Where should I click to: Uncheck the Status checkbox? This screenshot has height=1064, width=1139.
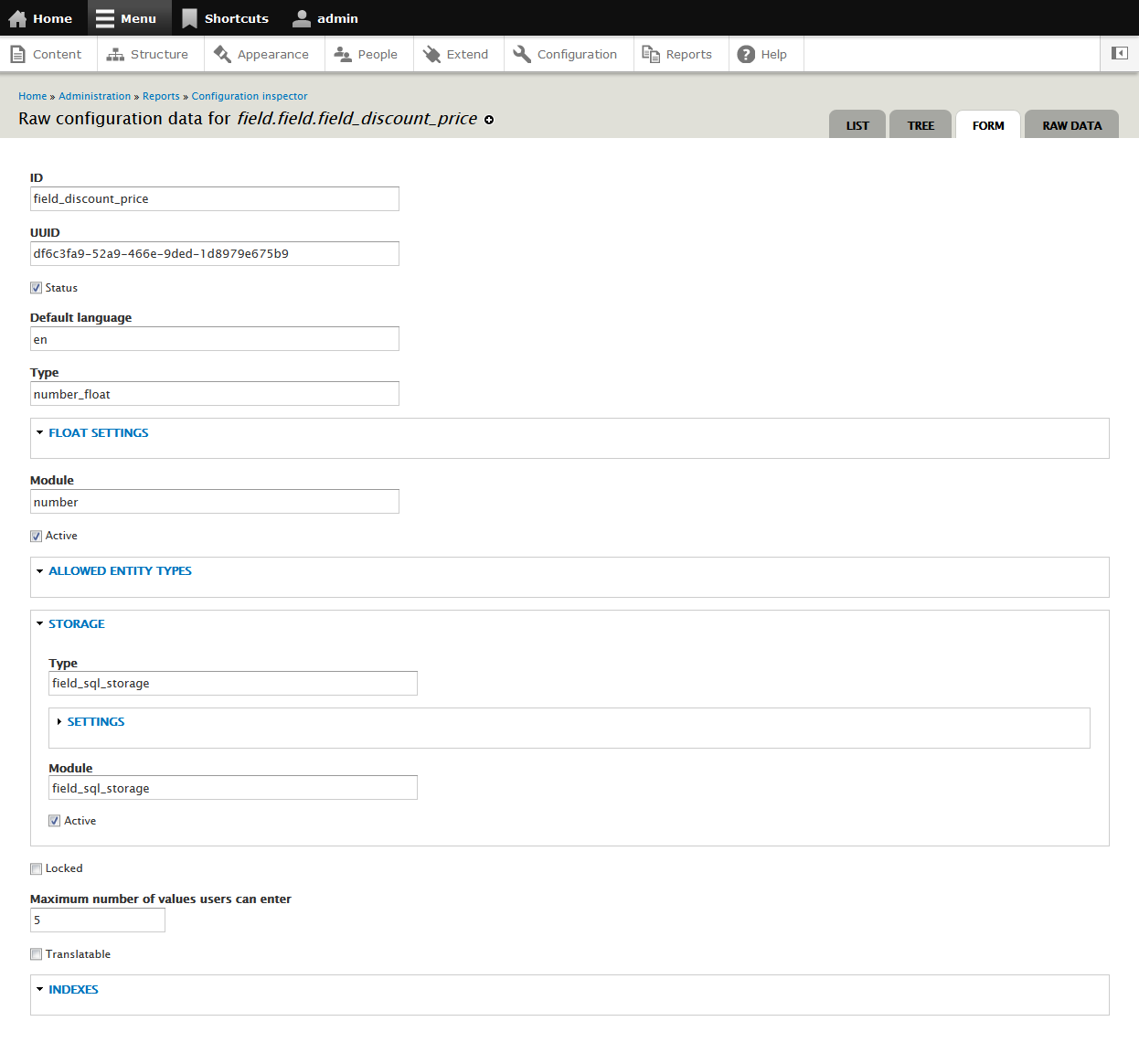tap(35, 287)
